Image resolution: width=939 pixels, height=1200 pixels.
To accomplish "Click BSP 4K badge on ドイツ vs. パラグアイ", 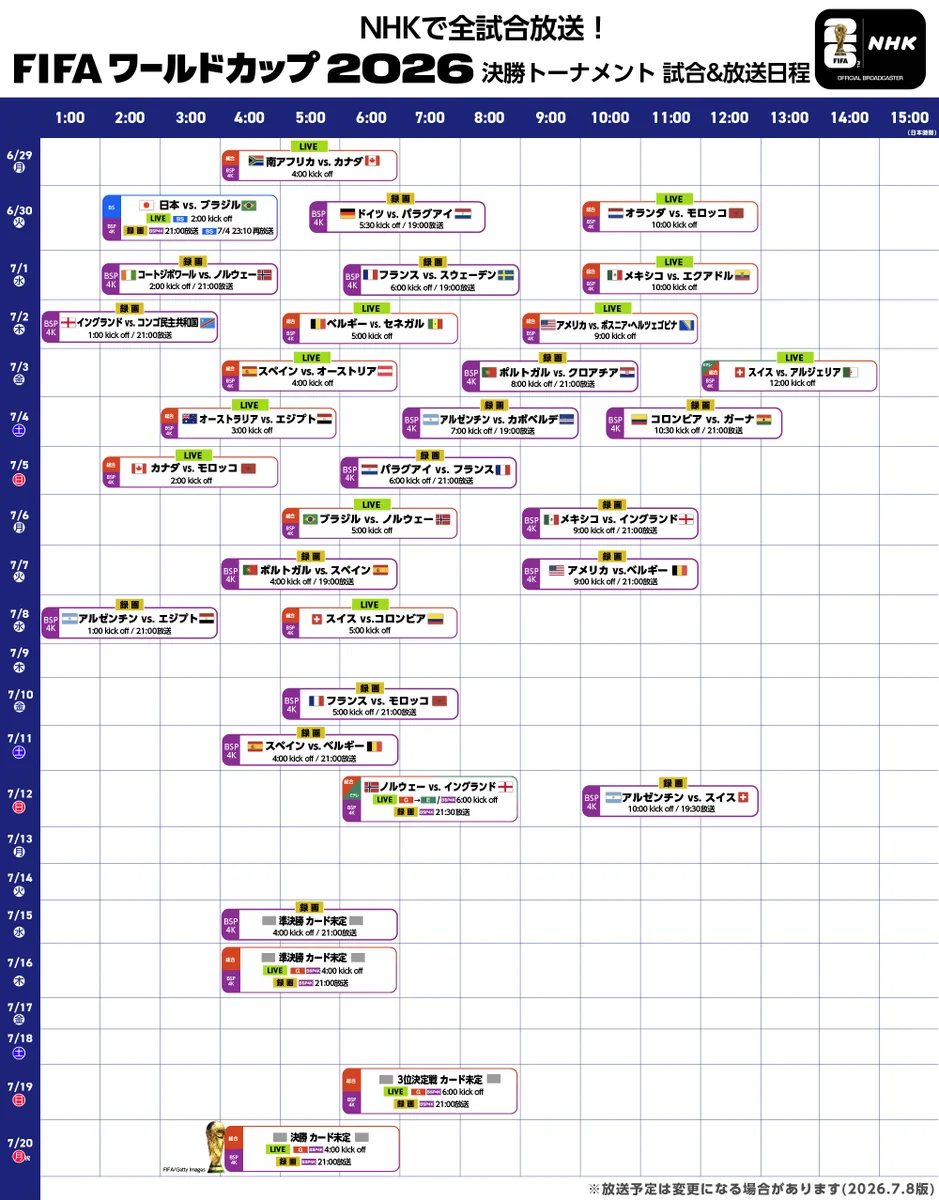I will [319, 218].
